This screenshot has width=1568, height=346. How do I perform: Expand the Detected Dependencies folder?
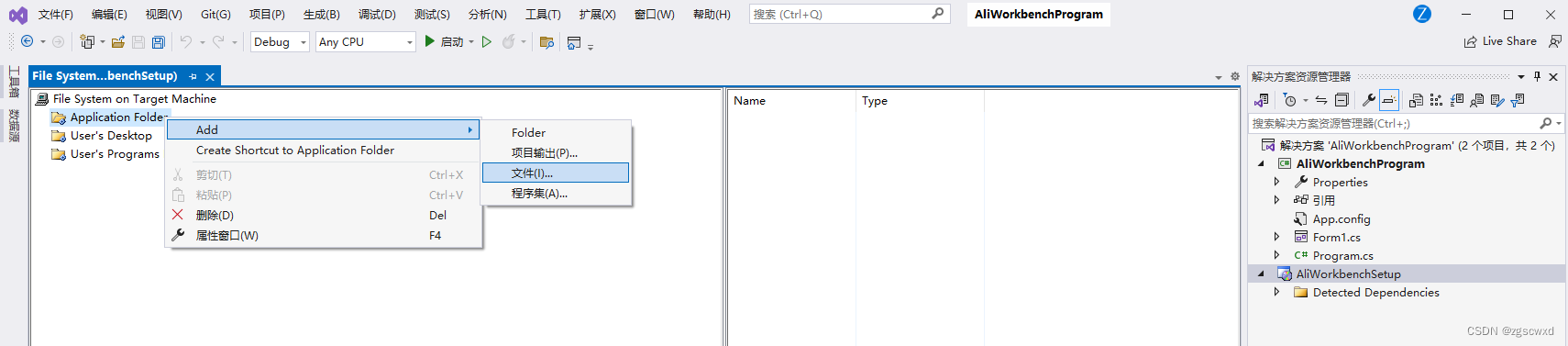(x=1276, y=292)
